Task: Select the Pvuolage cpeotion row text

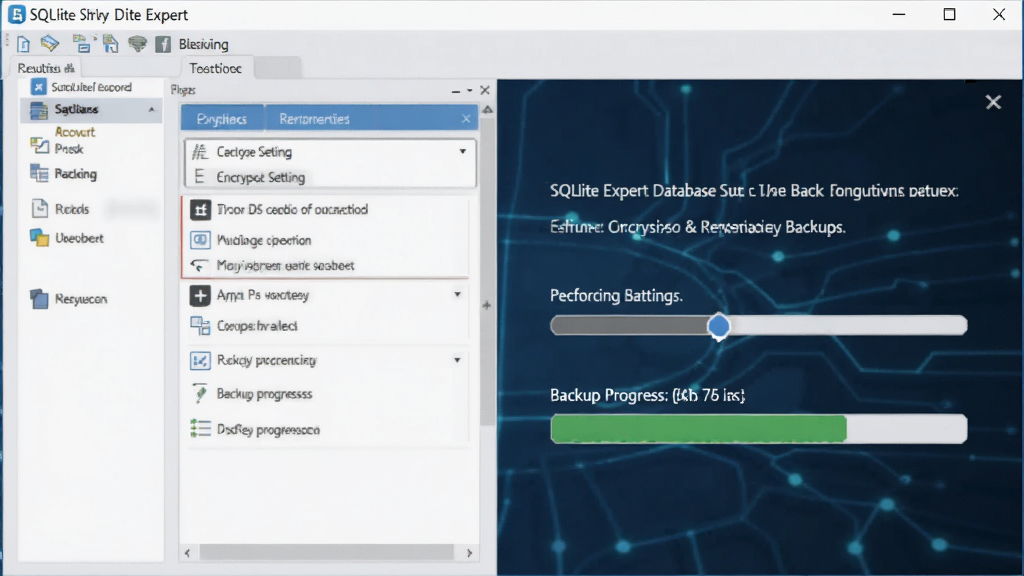Action: point(264,240)
